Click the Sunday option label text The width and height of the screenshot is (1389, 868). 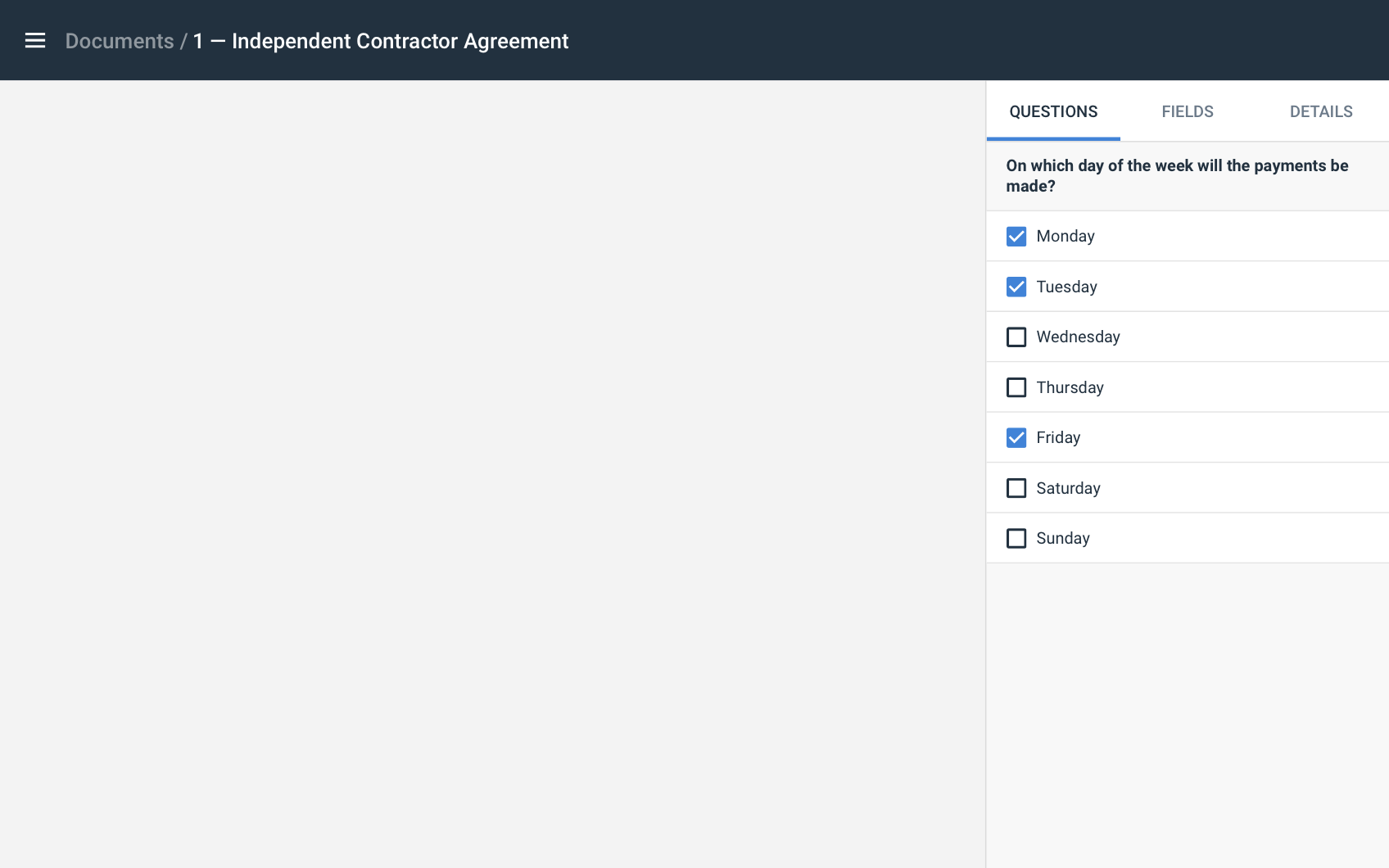pos(1063,539)
